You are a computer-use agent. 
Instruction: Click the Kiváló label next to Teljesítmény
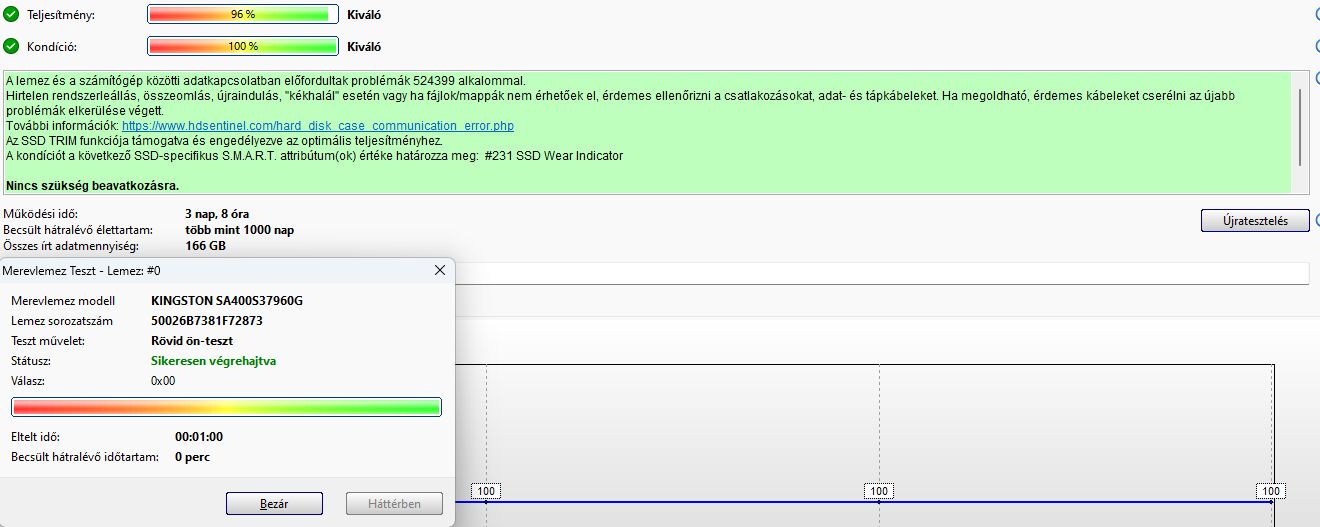tap(364, 15)
